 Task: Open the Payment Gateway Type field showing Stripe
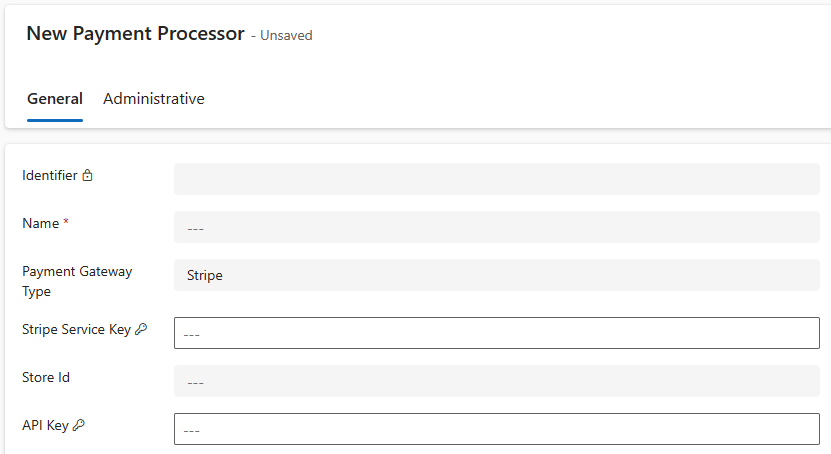tap(496, 275)
